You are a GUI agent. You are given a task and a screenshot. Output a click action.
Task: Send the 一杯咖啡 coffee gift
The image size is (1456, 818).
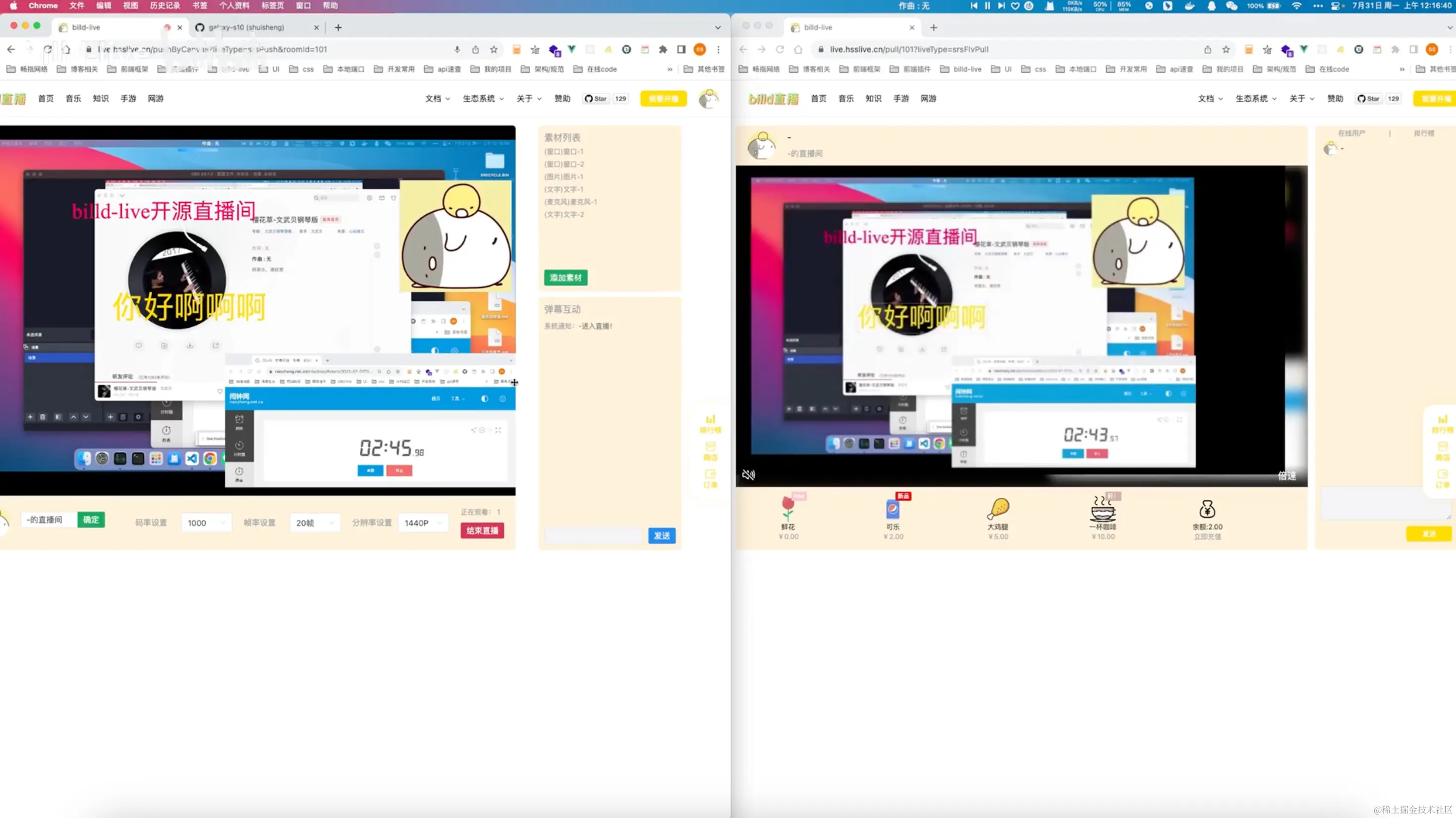(x=1103, y=517)
